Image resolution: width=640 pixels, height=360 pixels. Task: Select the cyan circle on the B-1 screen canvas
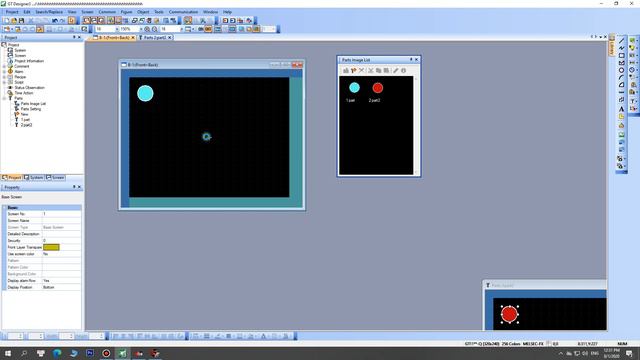145,93
